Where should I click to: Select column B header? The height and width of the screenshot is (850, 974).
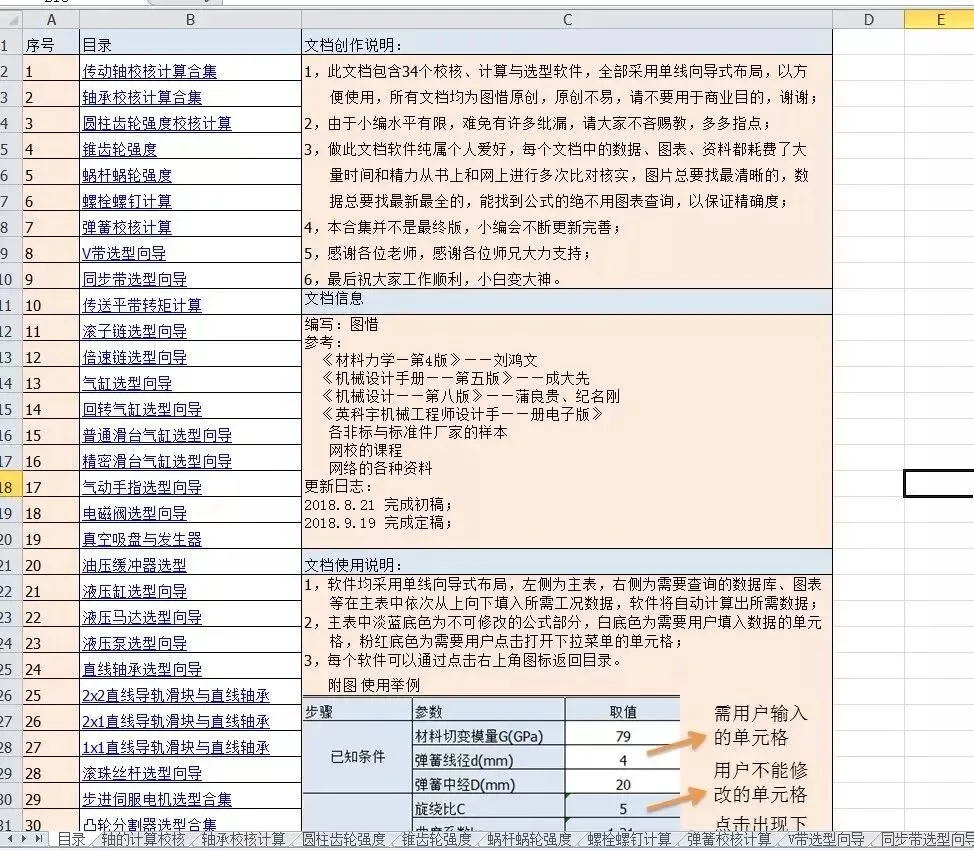(x=191, y=20)
